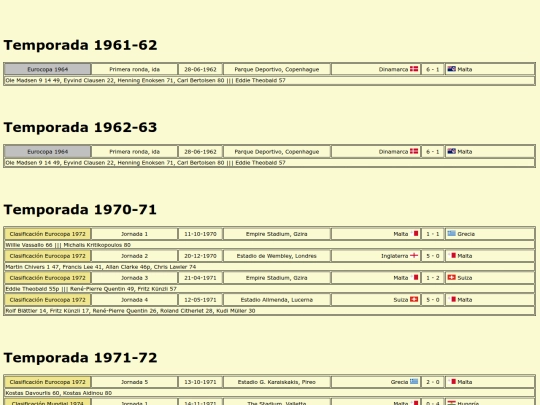Click the Jornada 4 cell

click(x=135, y=300)
